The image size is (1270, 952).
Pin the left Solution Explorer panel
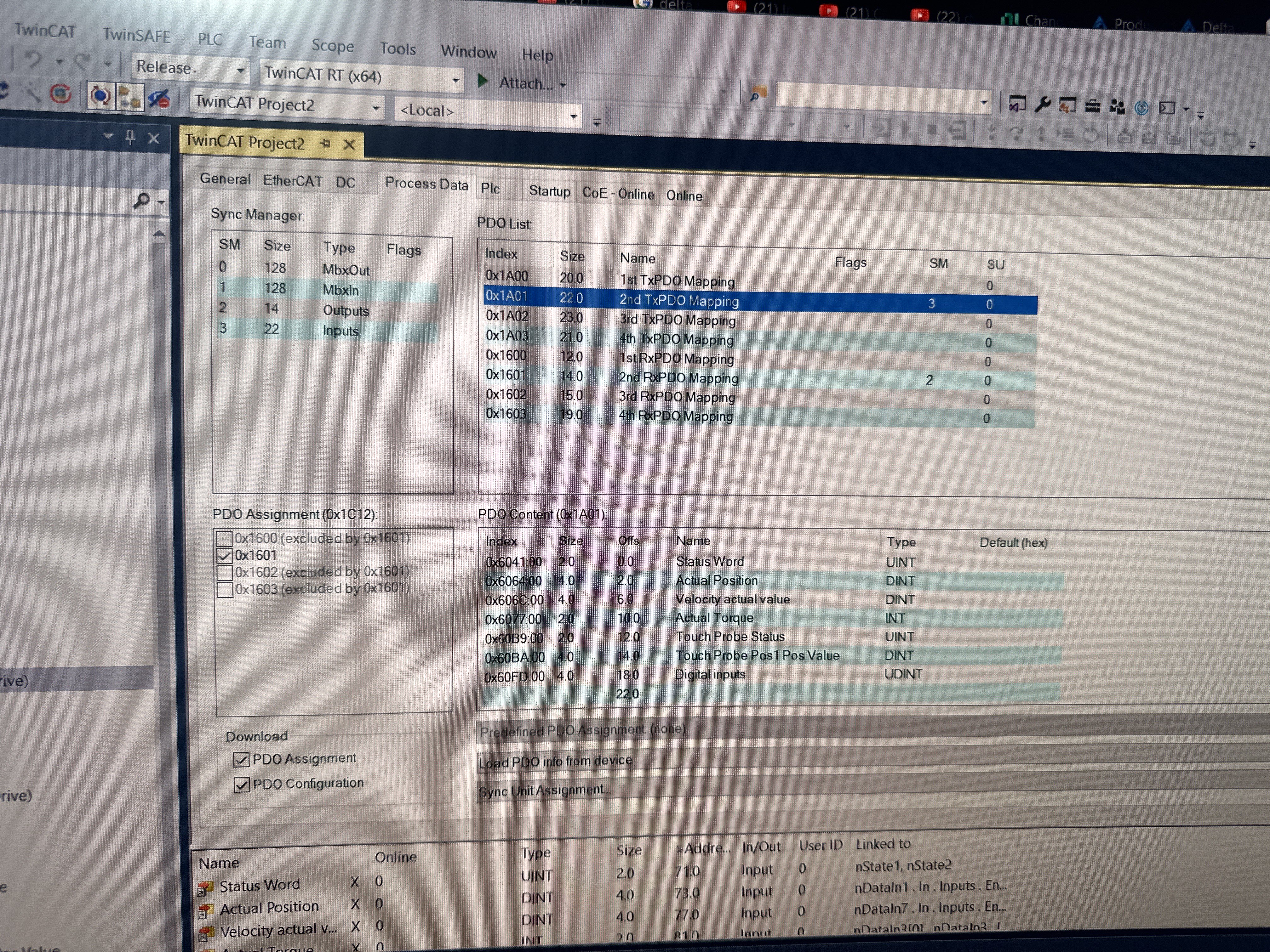pos(130,137)
